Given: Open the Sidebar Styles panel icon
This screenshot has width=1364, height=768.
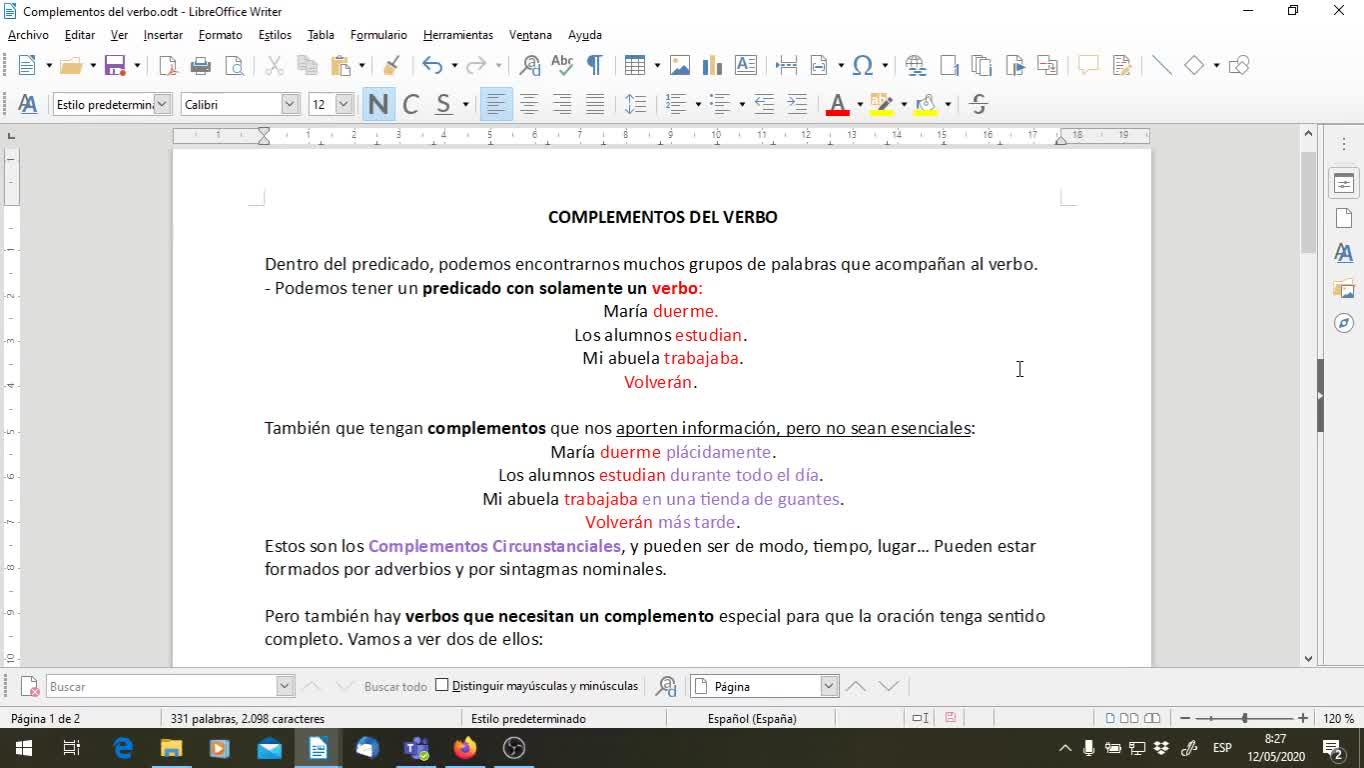Looking at the screenshot, I should [x=1344, y=253].
